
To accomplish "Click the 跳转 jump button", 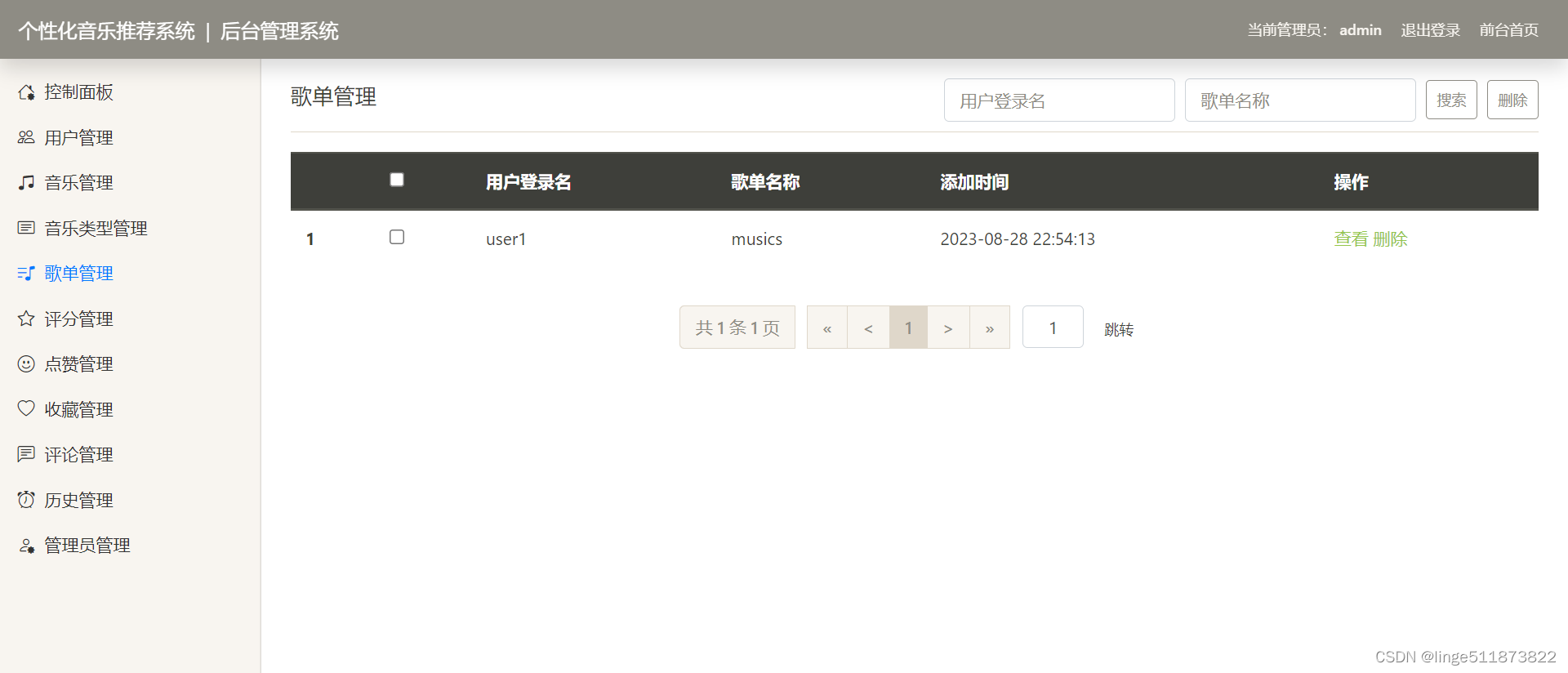I will (1119, 329).
